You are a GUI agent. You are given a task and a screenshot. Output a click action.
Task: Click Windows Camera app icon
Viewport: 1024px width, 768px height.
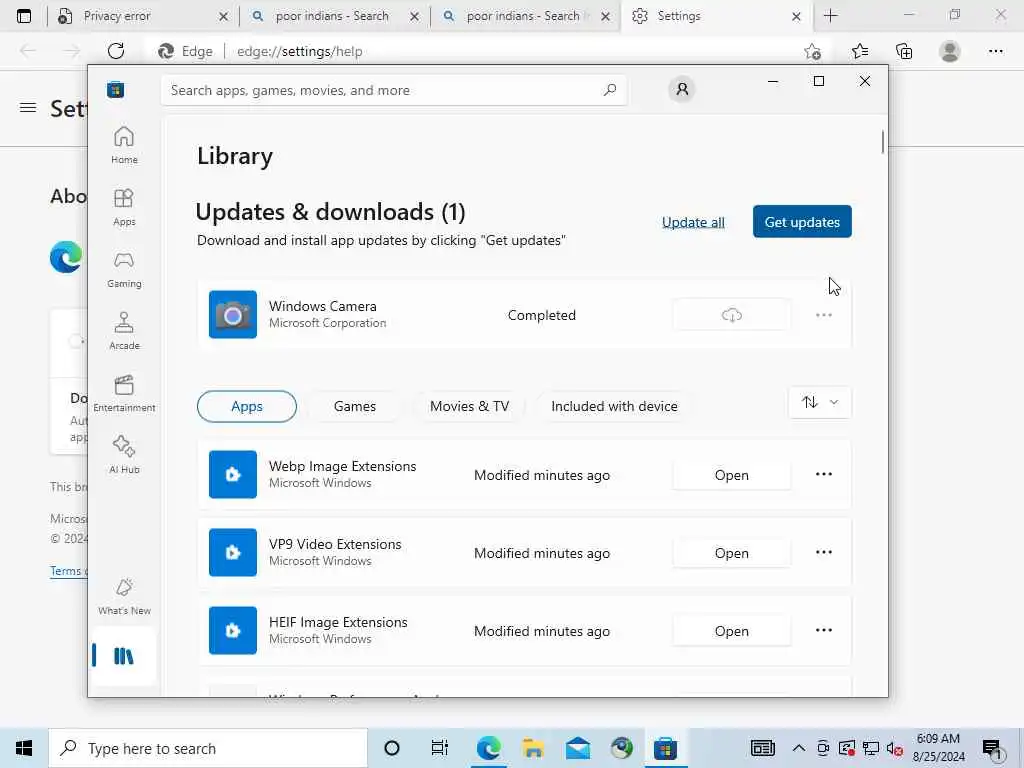tap(232, 315)
